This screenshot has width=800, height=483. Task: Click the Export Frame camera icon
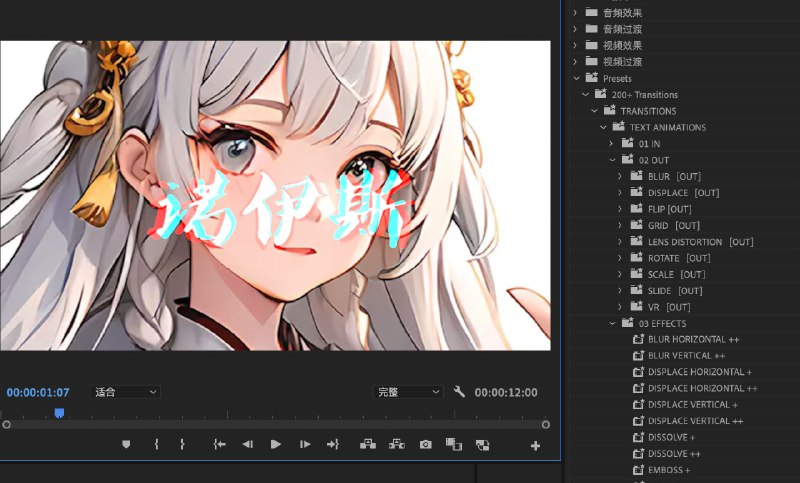pos(426,444)
